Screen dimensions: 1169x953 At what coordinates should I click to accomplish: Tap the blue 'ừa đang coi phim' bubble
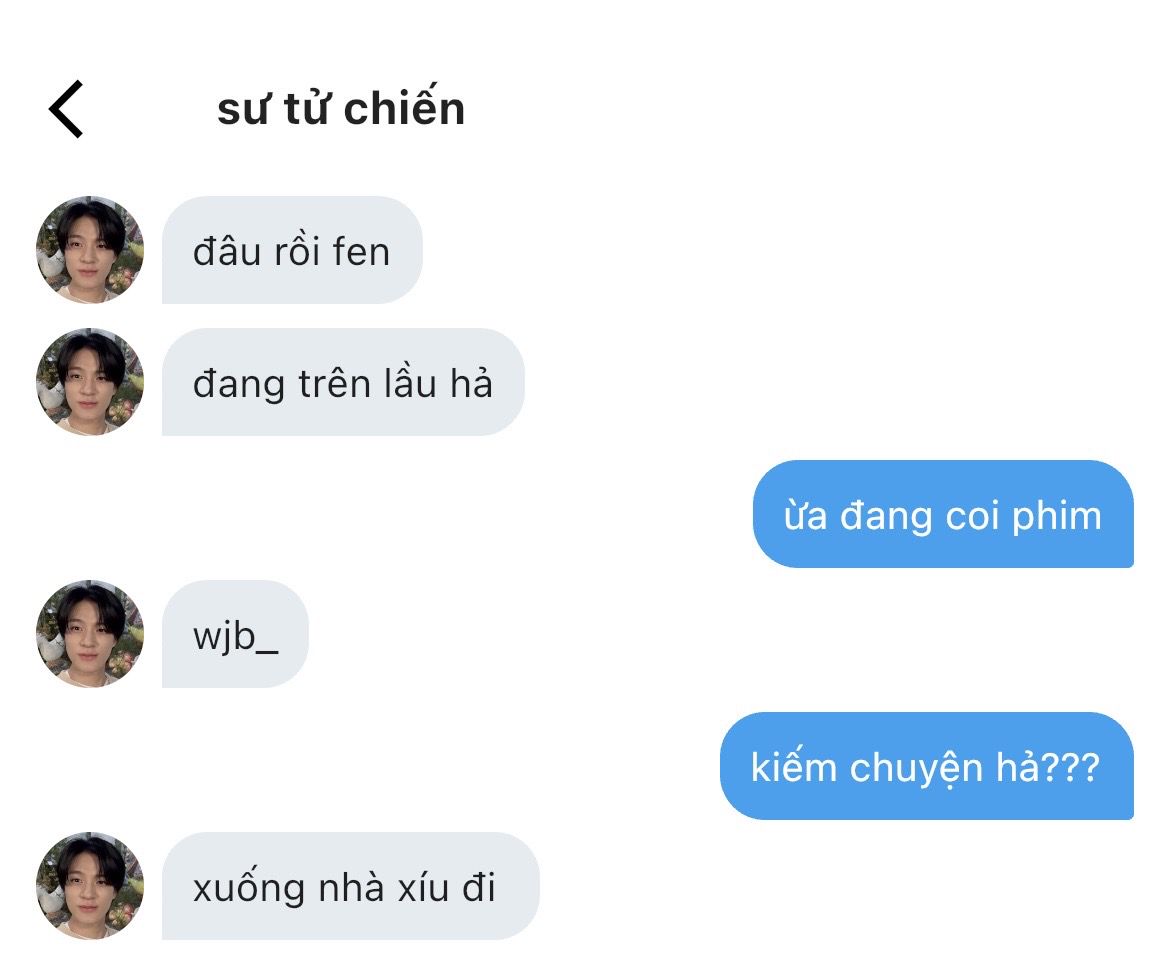click(x=943, y=514)
